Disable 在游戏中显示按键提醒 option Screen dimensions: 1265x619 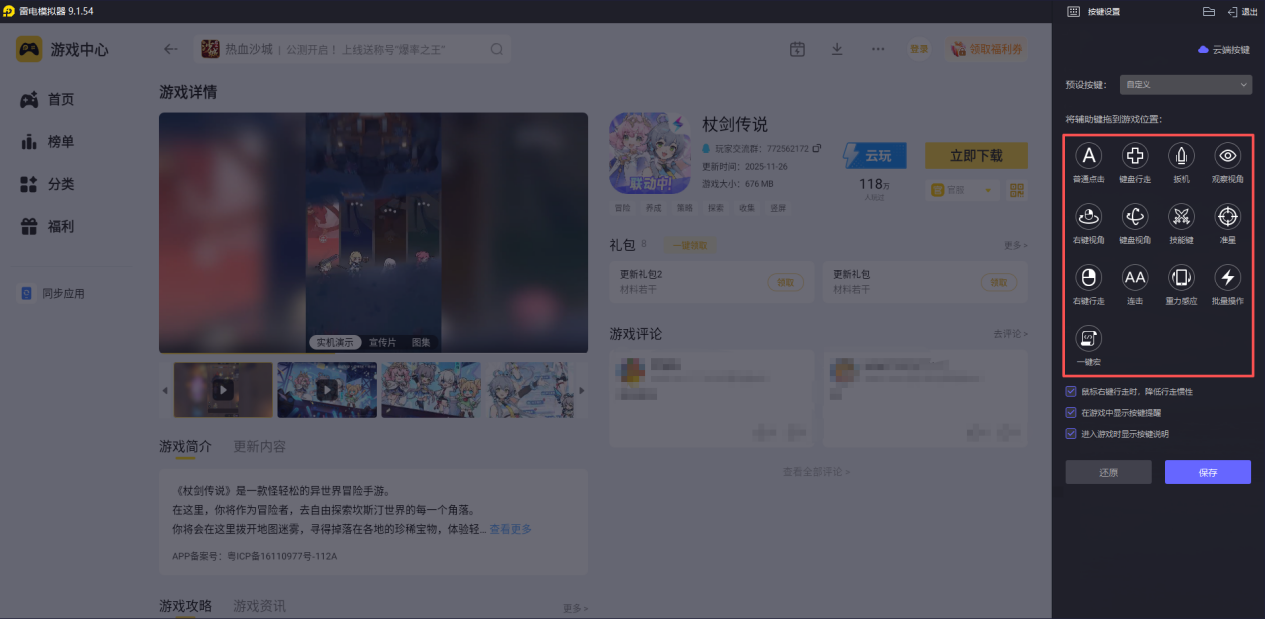point(1072,413)
